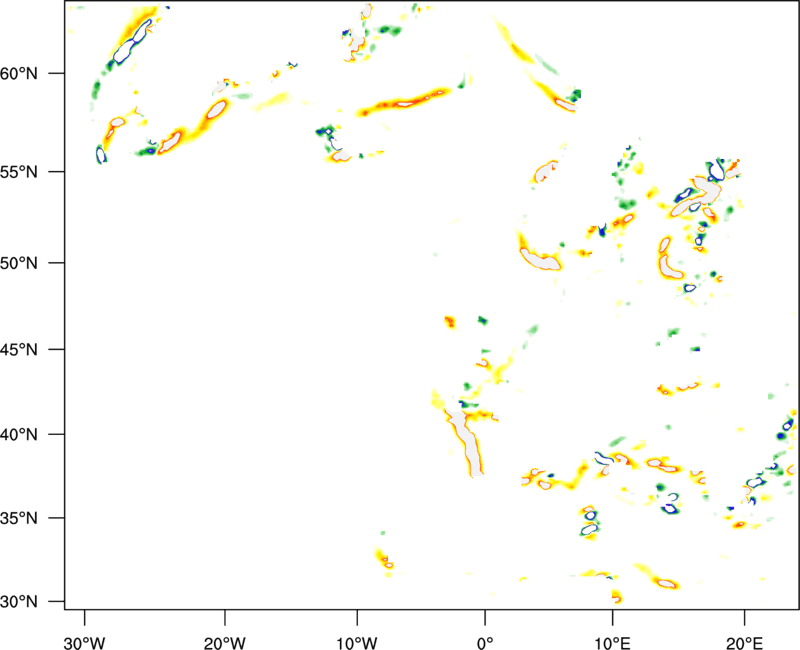800x650 pixels.
Task: Click the 50°N latitude label
Action: coord(19,264)
